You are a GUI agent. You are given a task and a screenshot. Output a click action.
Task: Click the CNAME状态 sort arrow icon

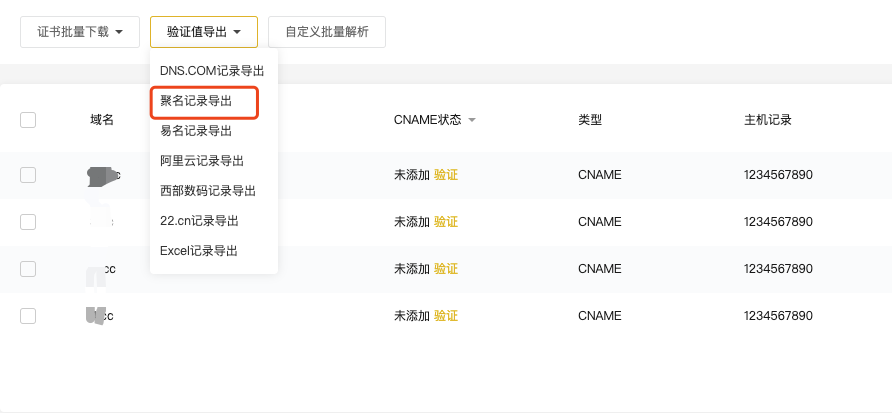point(471,121)
